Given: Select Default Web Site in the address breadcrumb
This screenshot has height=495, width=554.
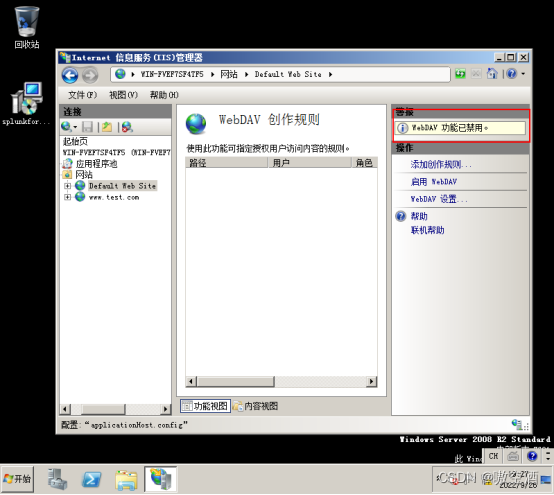Looking at the screenshot, I should [x=288, y=74].
